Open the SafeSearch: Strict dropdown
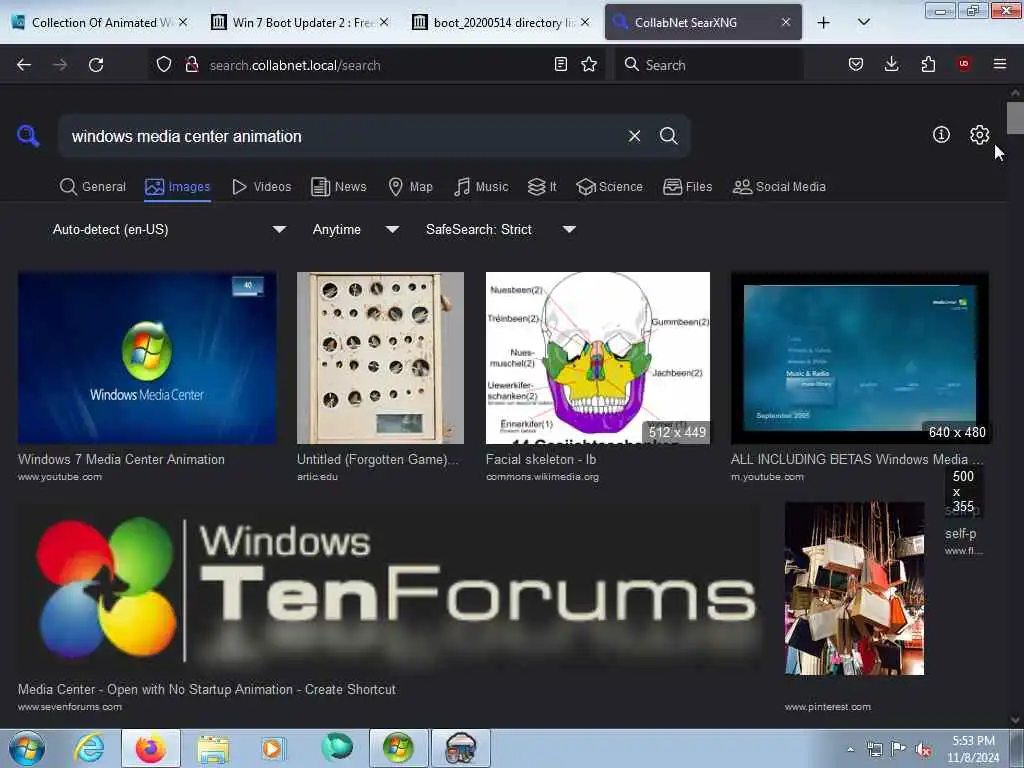The width and height of the screenshot is (1024, 768). coord(500,229)
